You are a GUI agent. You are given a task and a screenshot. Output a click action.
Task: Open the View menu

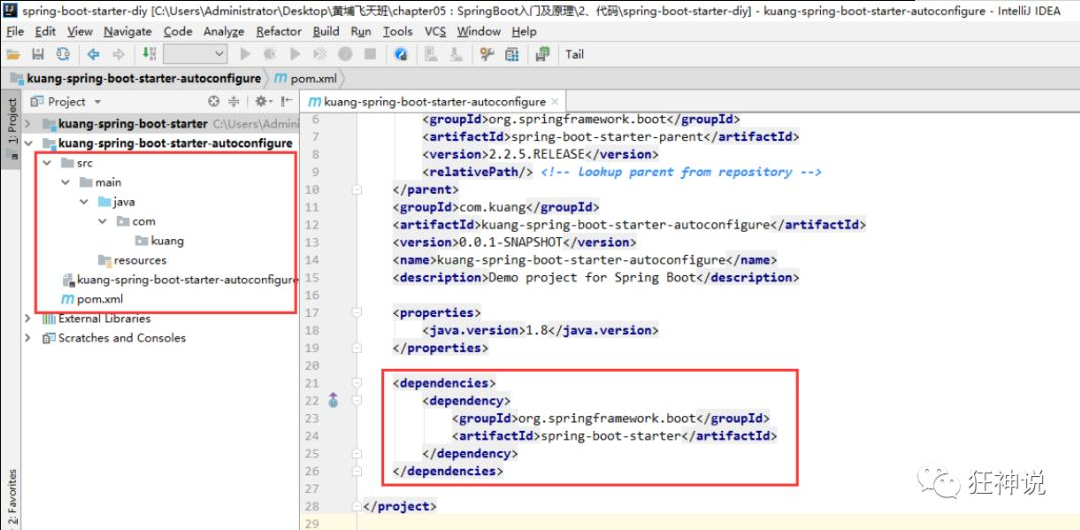click(80, 32)
